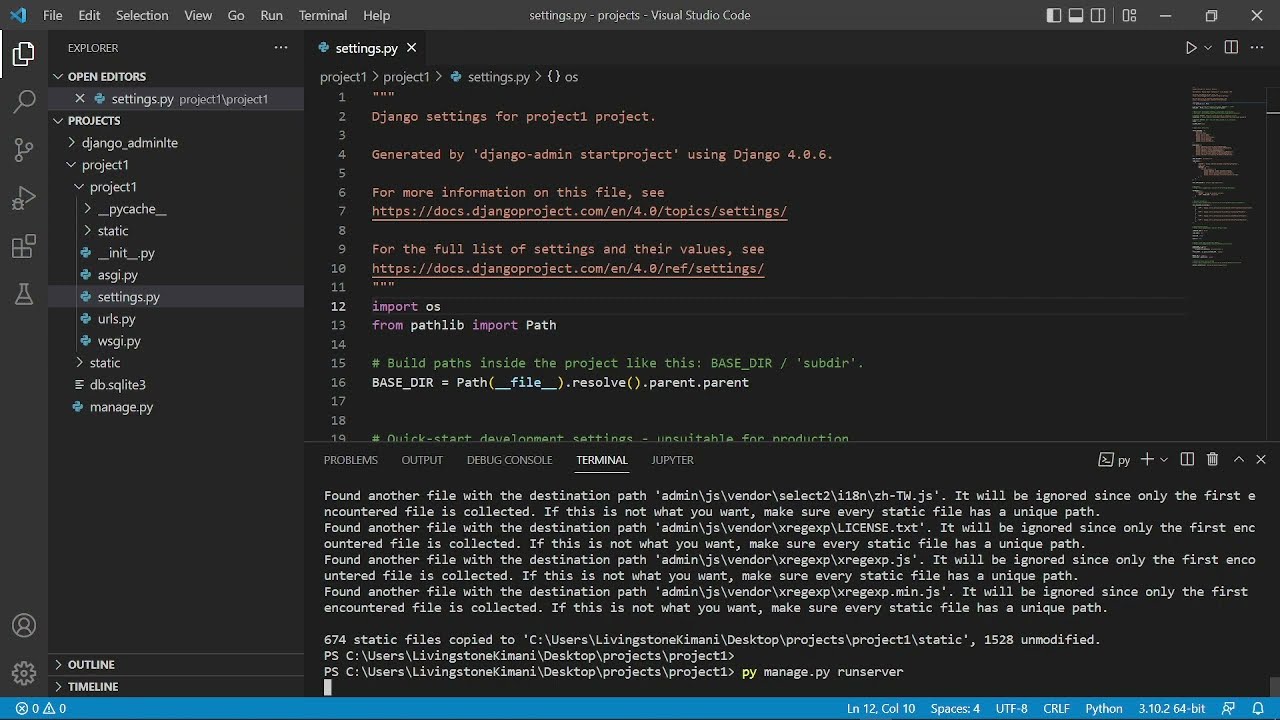Open the Source Control view
This screenshot has width=1280, height=720.
[x=24, y=150]
